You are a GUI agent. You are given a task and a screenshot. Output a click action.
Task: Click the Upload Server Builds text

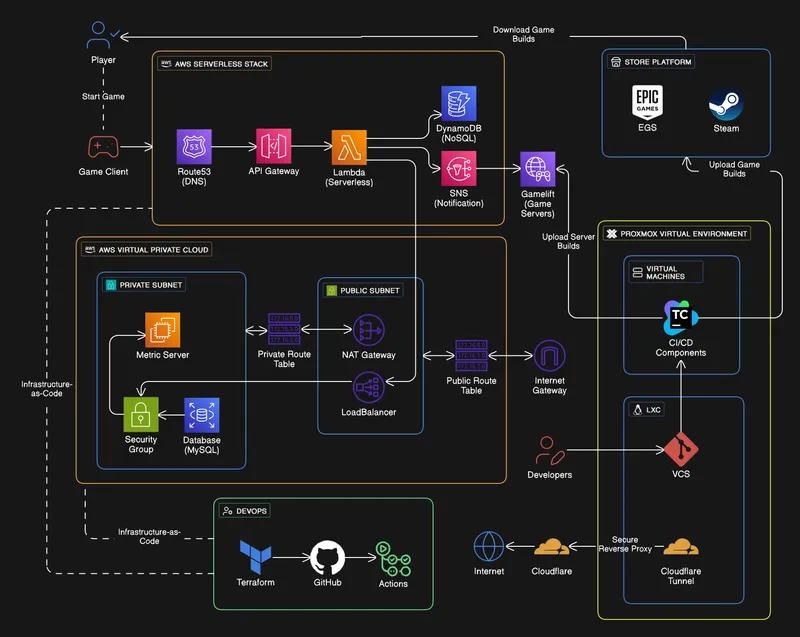(x=568, y=241)
